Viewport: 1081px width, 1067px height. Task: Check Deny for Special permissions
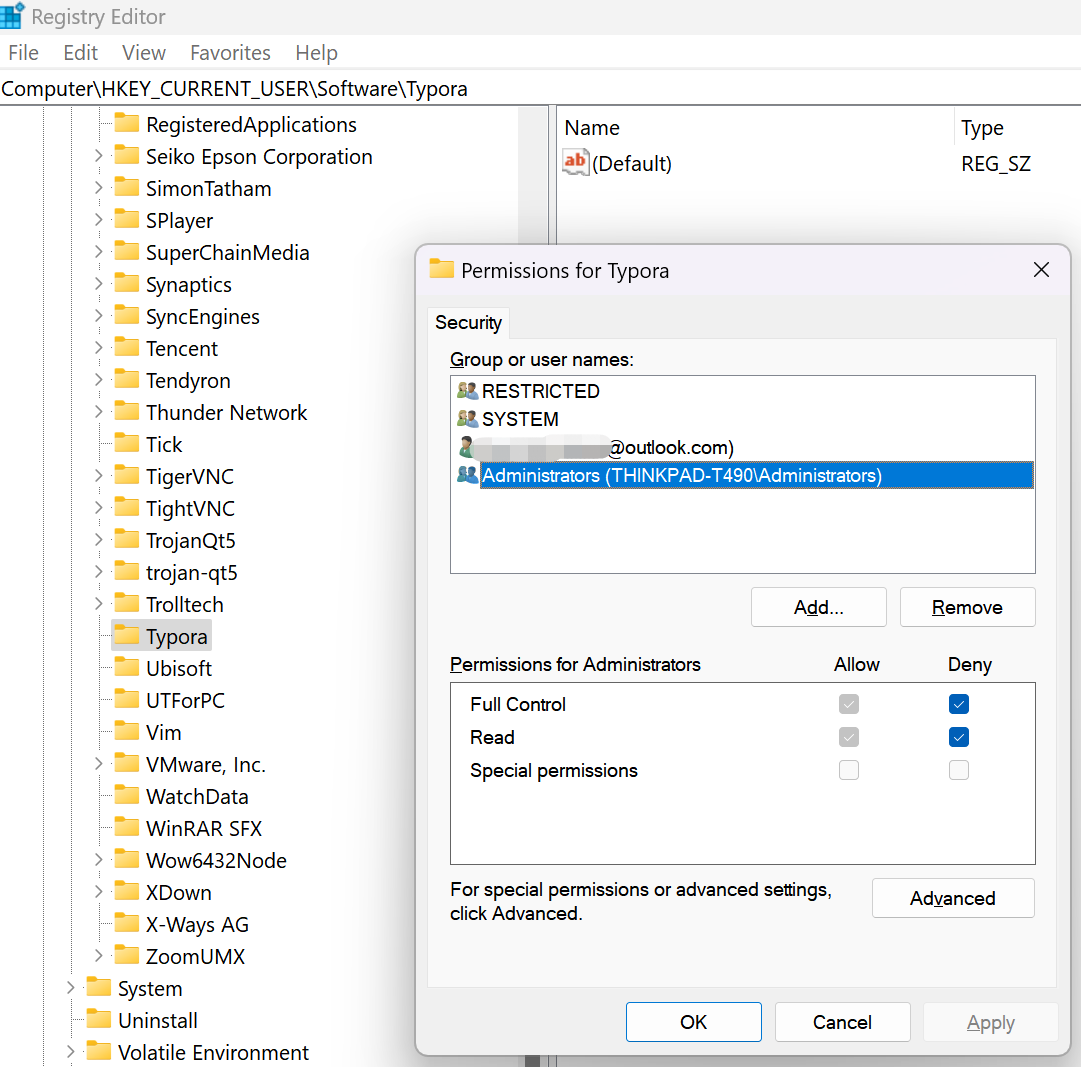tap(958, 770)
